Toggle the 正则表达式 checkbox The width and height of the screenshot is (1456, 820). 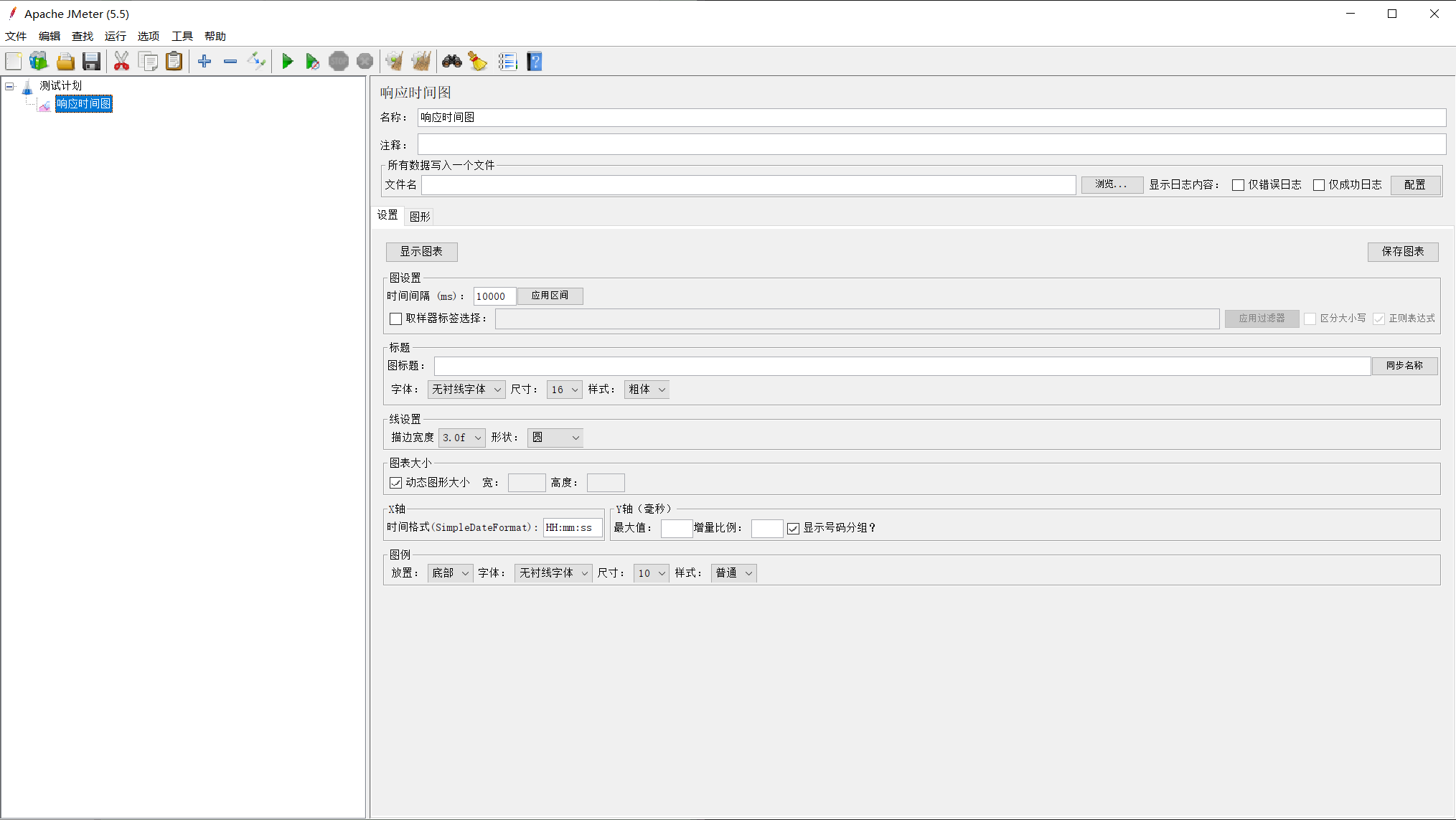coord(1378,319)
